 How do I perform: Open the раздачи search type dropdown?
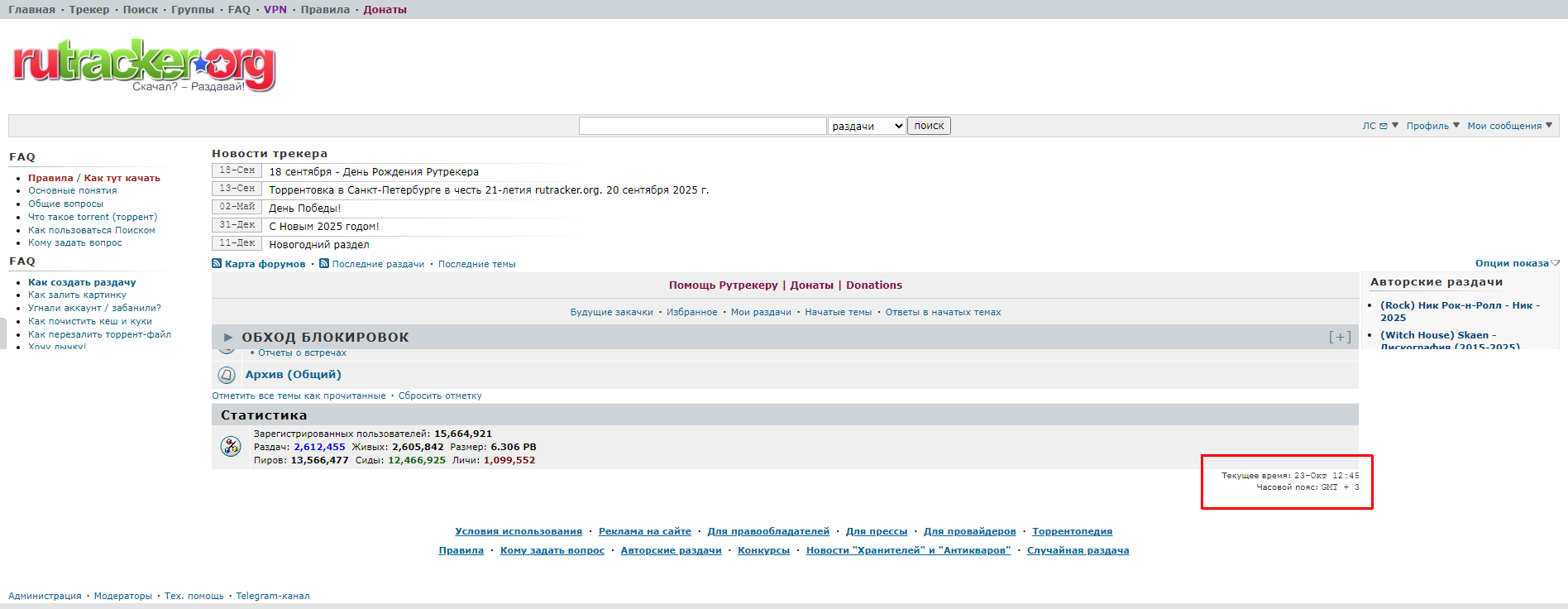point(868,126)
